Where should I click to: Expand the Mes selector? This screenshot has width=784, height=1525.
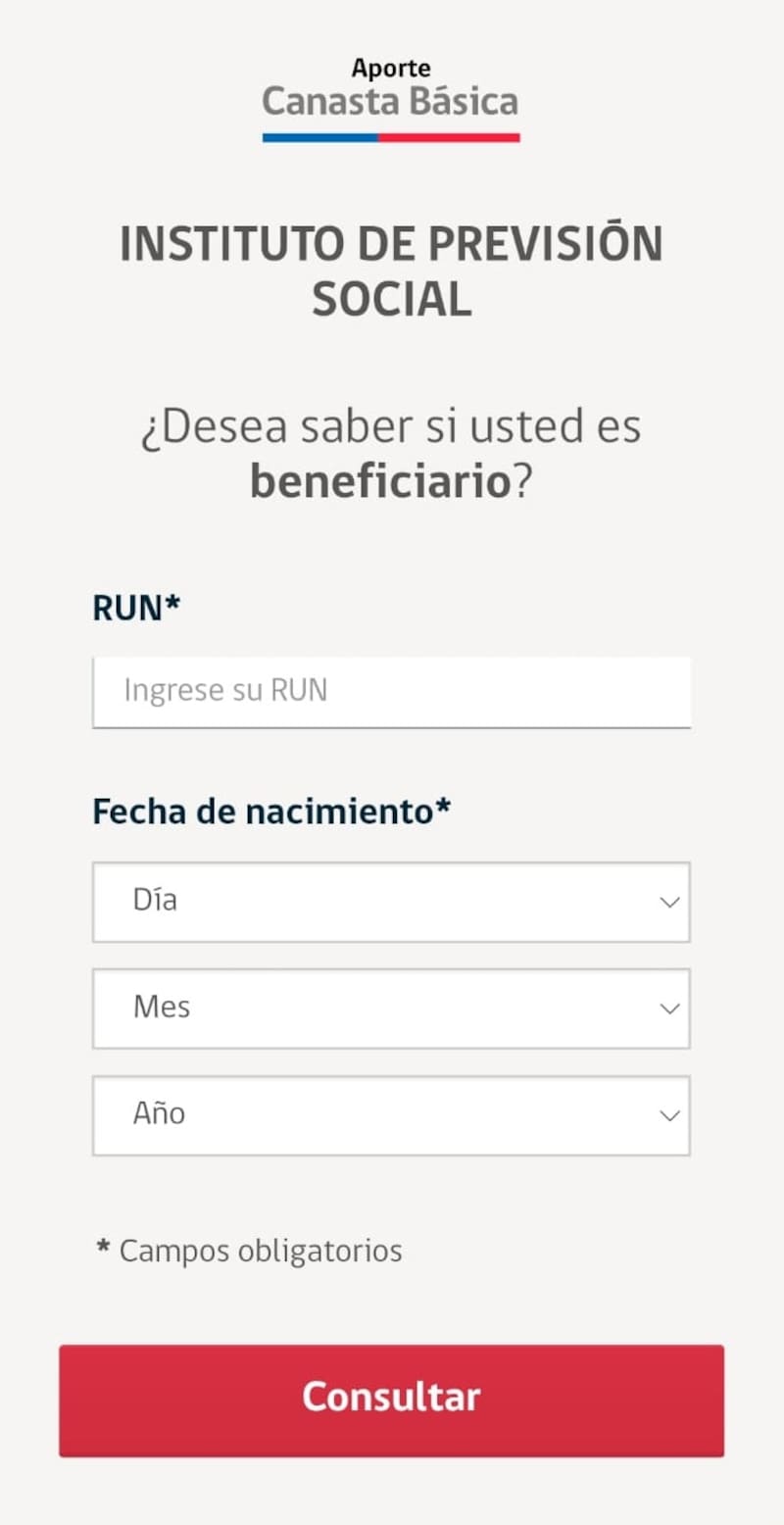click(x=391, y=1008)
